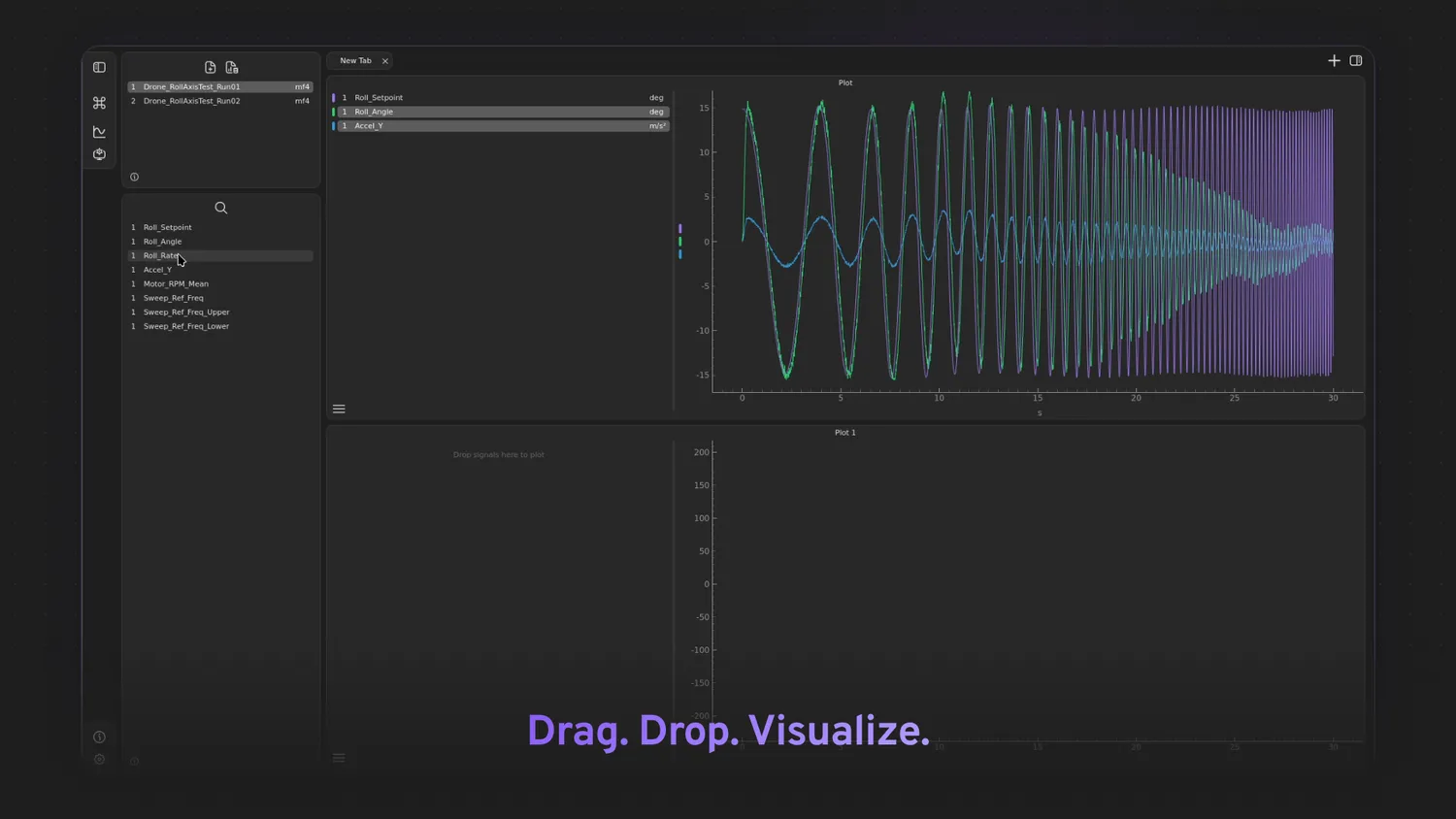Click info icon below file list
The width and height of the screenshot is (1456, 819).
point(134,177)
